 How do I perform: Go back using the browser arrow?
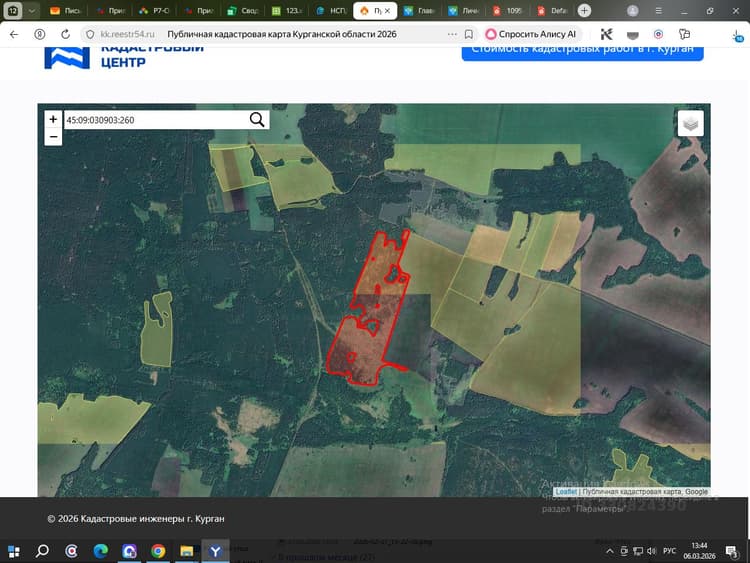14,34
